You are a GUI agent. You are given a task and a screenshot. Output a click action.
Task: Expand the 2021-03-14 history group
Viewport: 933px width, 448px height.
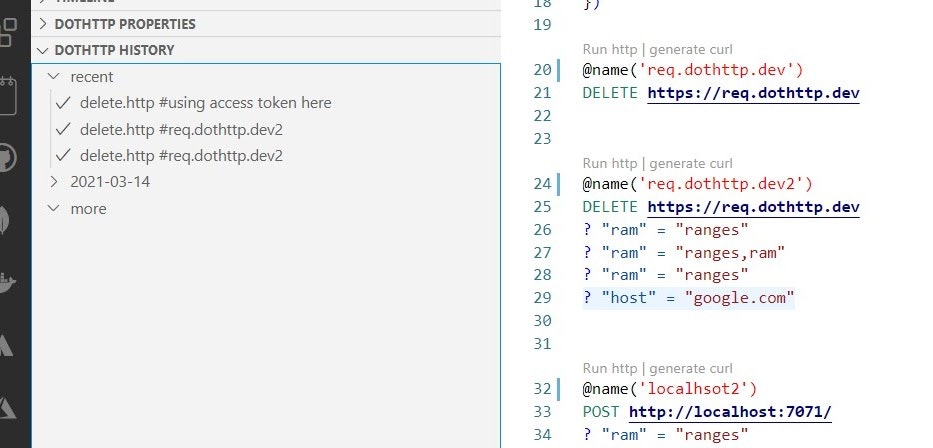click(x=54, y=181)
